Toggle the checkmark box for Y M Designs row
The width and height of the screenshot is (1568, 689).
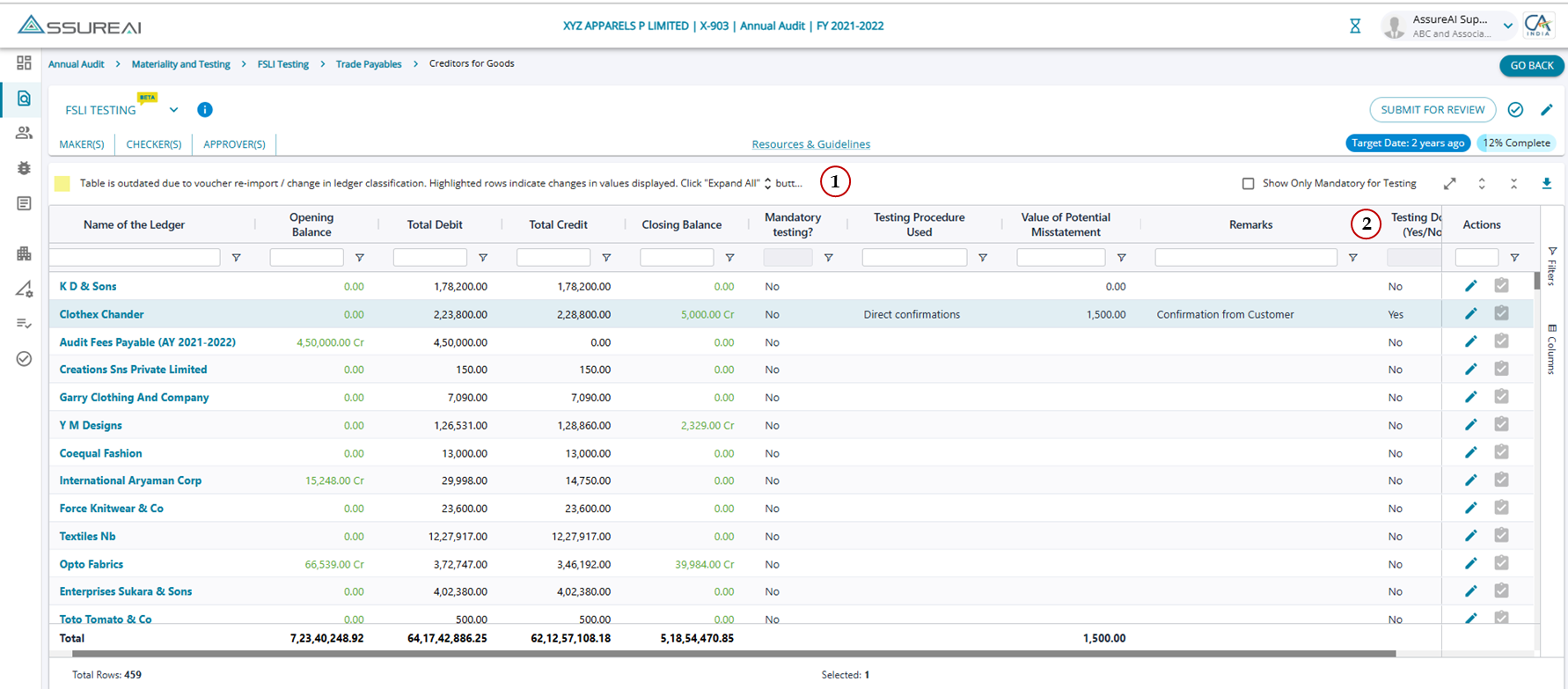(x=1501, y=424)
